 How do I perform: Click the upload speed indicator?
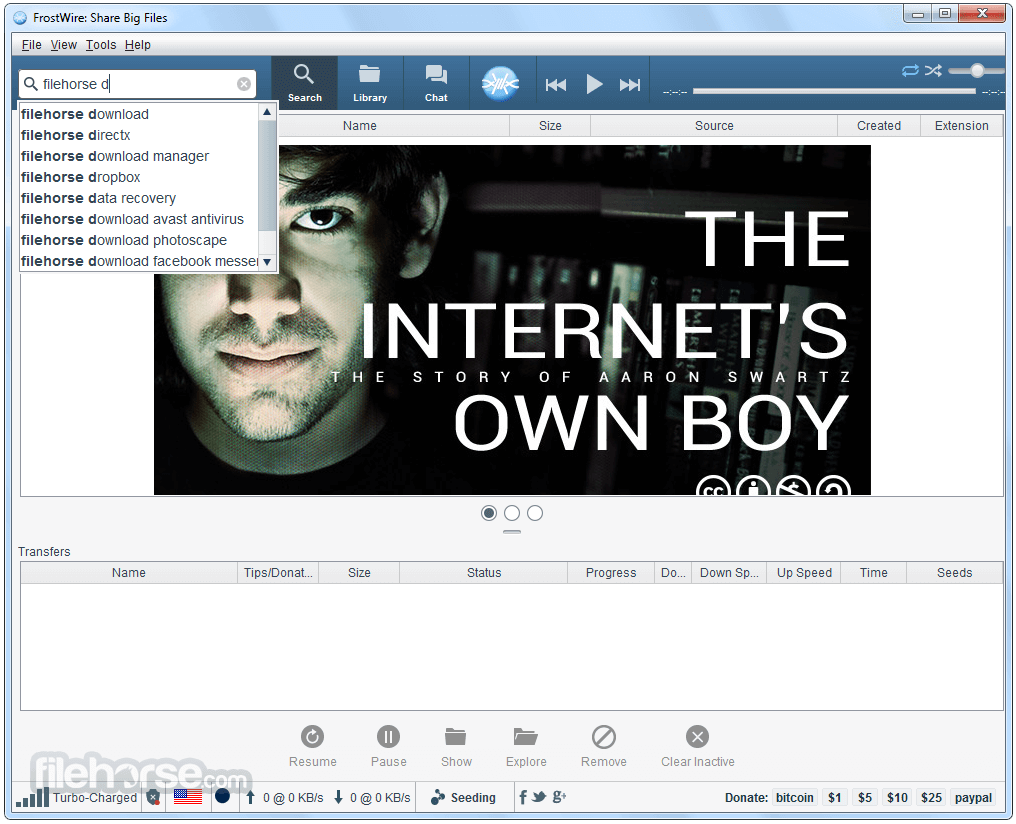point(284,797)
